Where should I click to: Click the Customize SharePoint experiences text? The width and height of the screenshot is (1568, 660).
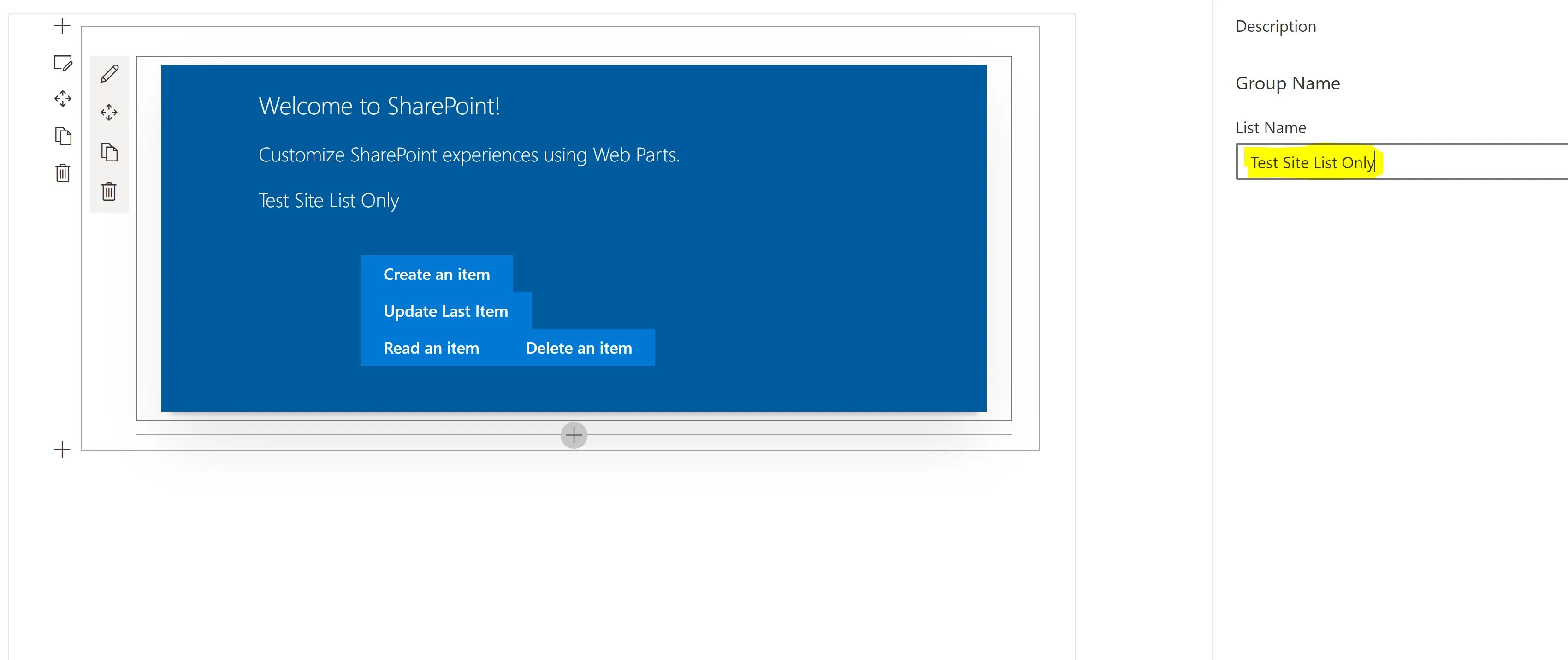[x=470, y=154]
